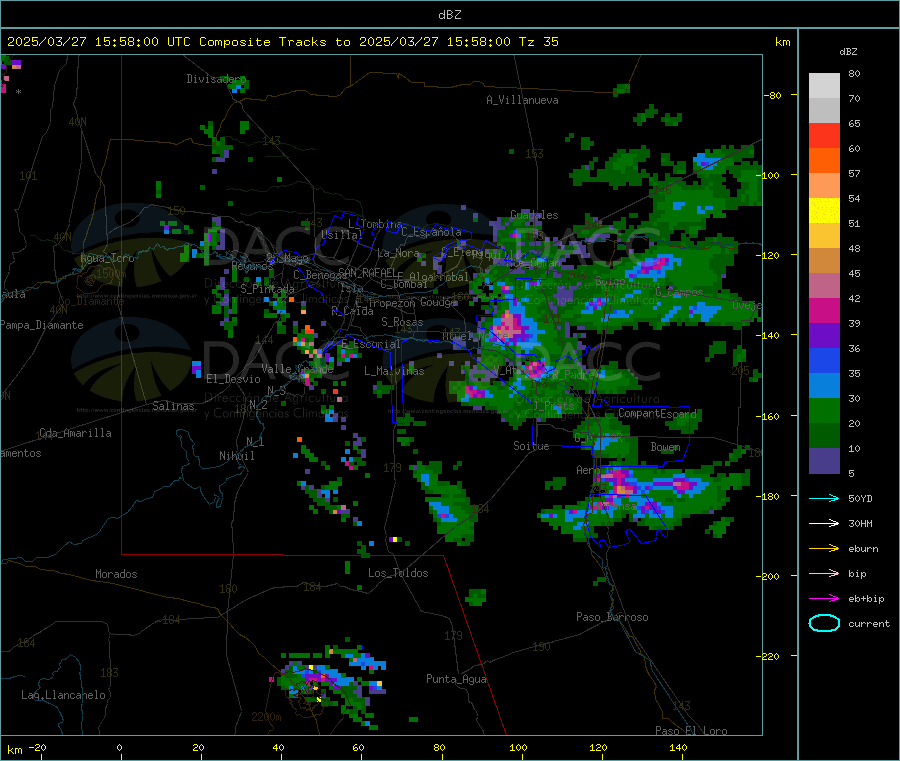The width and height of the screenshot is (900, 761).
Task: Click the Paso_Barroso location label
Action: click(x=612, y=618)
